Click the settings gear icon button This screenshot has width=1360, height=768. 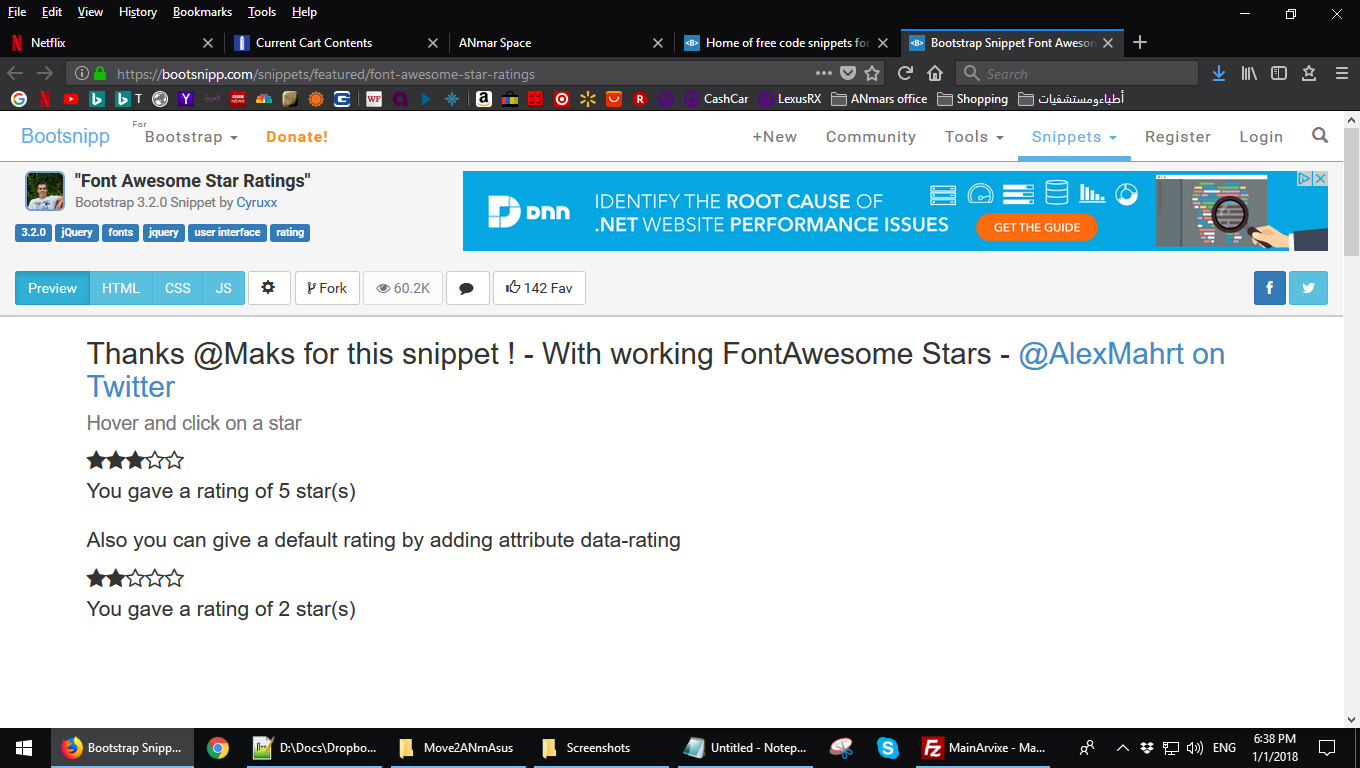[268, 288]
